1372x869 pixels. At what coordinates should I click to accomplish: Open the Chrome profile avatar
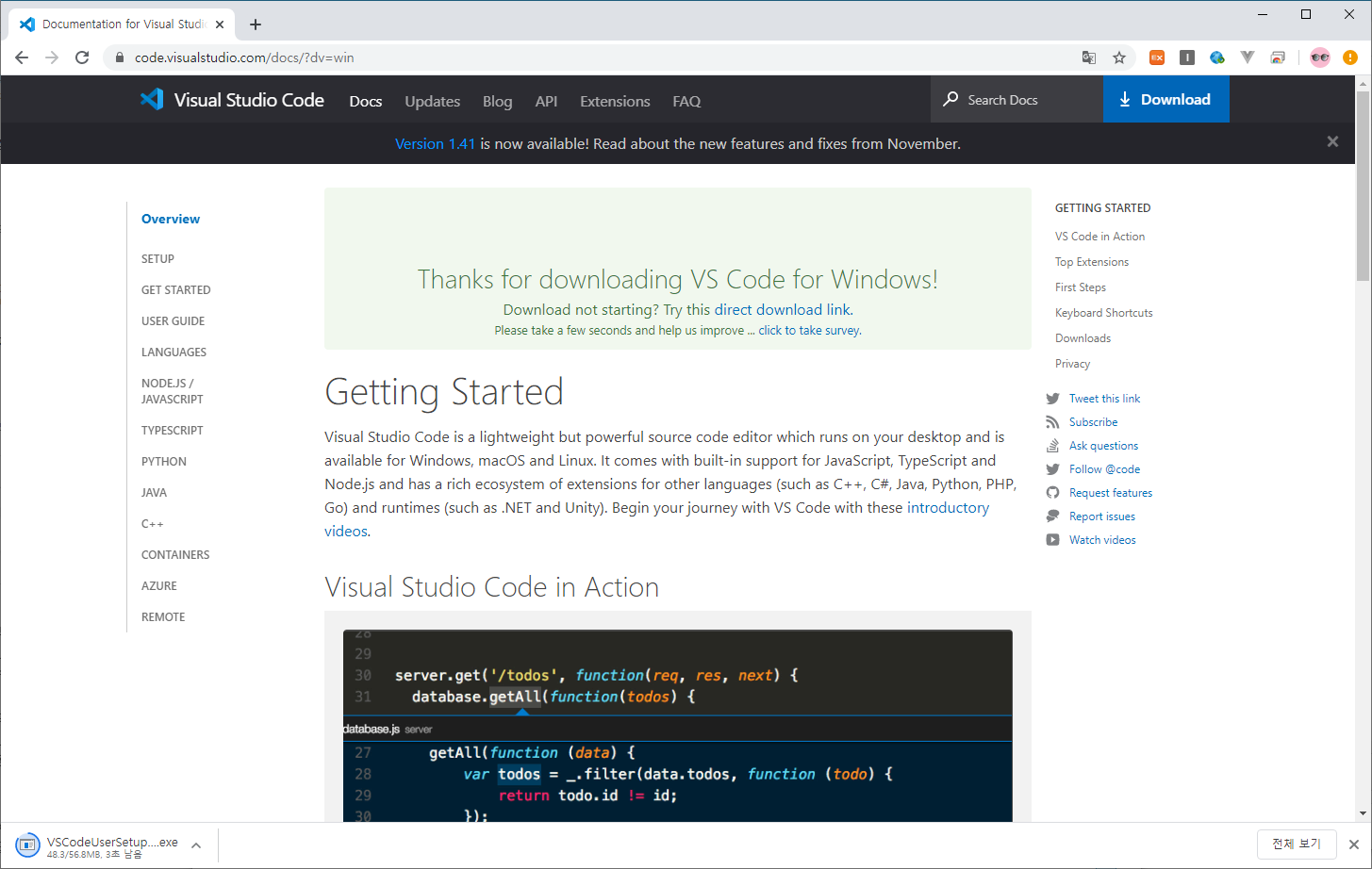(x=1320, y=57)
